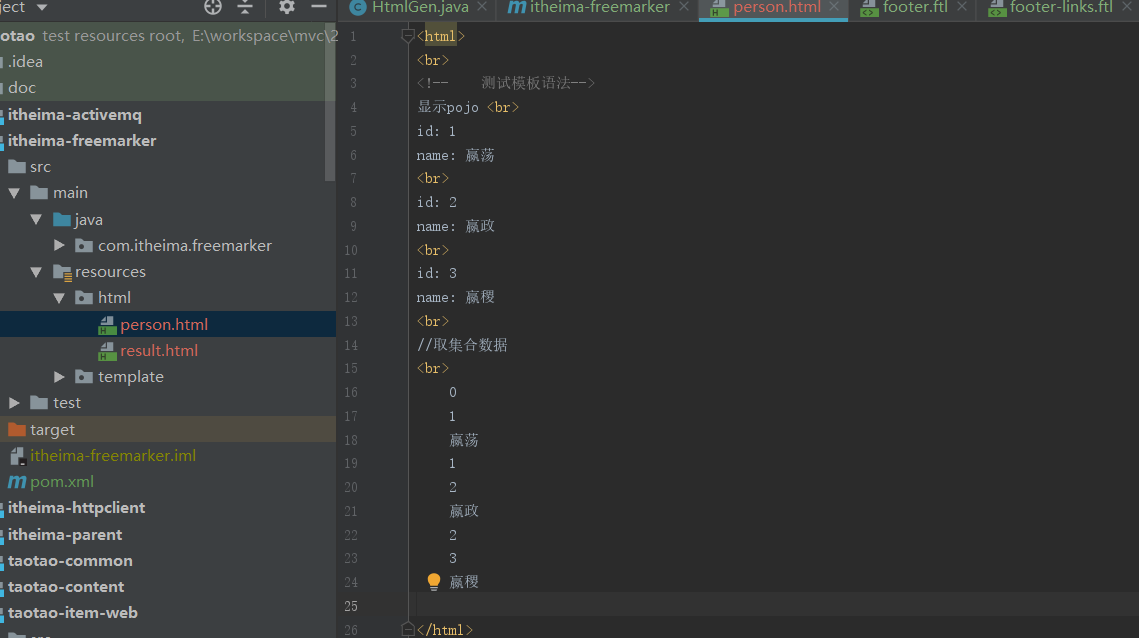Screen dimensions: 1139x638
Task: Click the pom.xml Maven icon
Action: click(x=17, y=482)
